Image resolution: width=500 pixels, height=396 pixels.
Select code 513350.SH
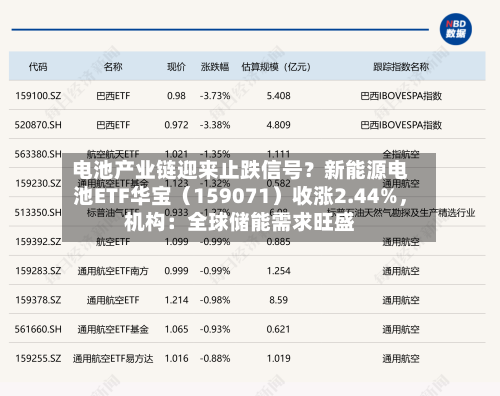(x=38, y=212)
